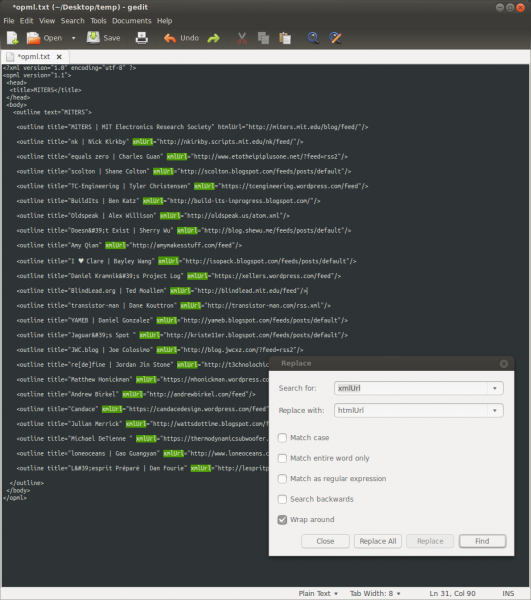The width and height of the screenshot is (531, 600).
Task: Close the gedit window
Action: 520,7
